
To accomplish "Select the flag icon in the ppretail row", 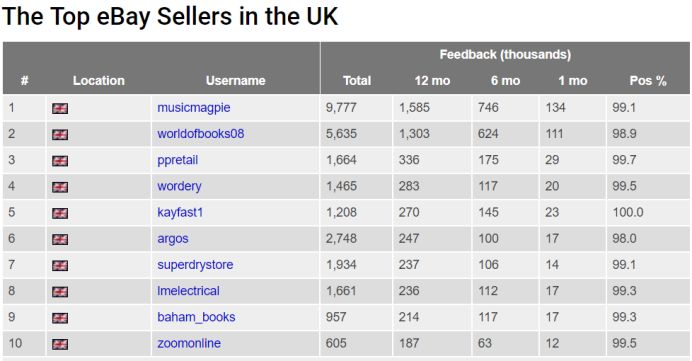I will 60,161.
